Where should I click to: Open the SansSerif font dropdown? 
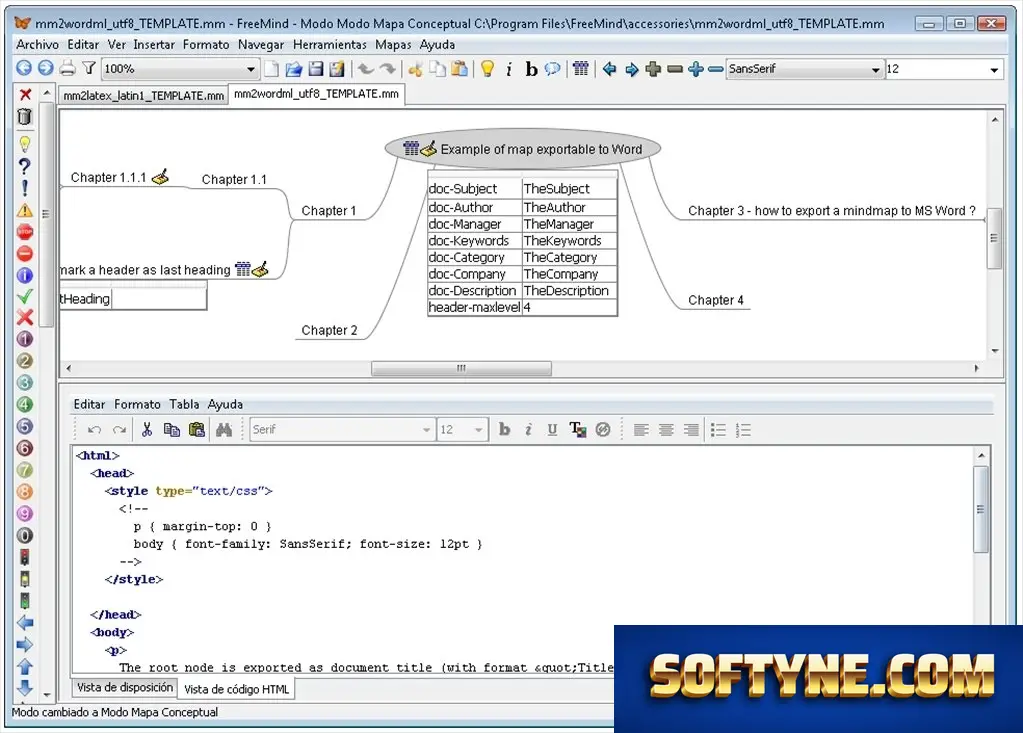click(804, 68)
